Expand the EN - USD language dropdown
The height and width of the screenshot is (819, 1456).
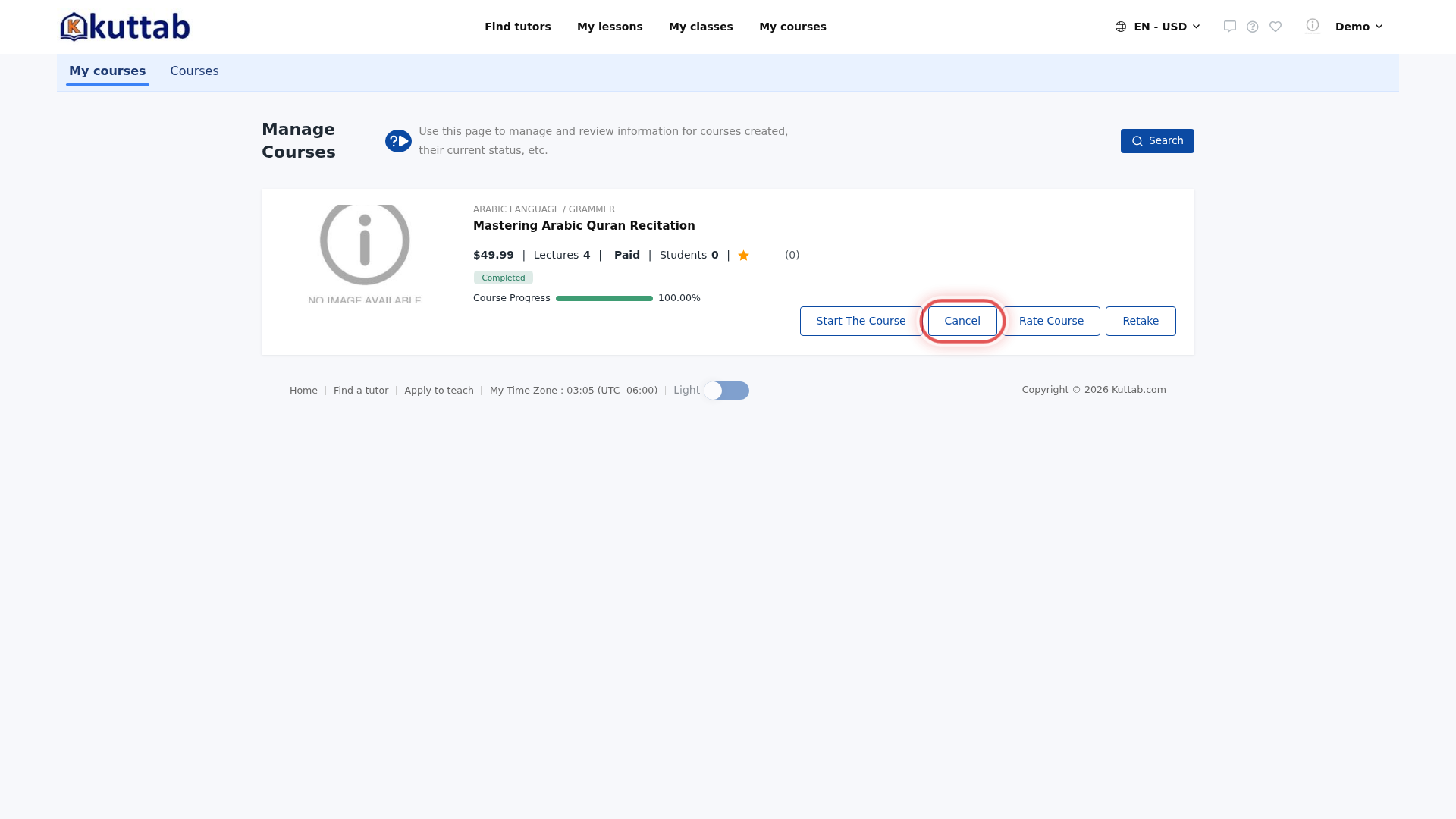[1158, 27]
